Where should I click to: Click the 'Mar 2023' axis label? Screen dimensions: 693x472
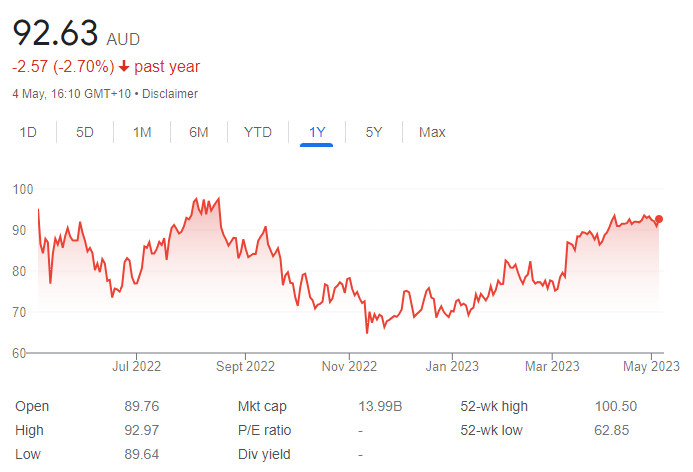click(552, 366)
